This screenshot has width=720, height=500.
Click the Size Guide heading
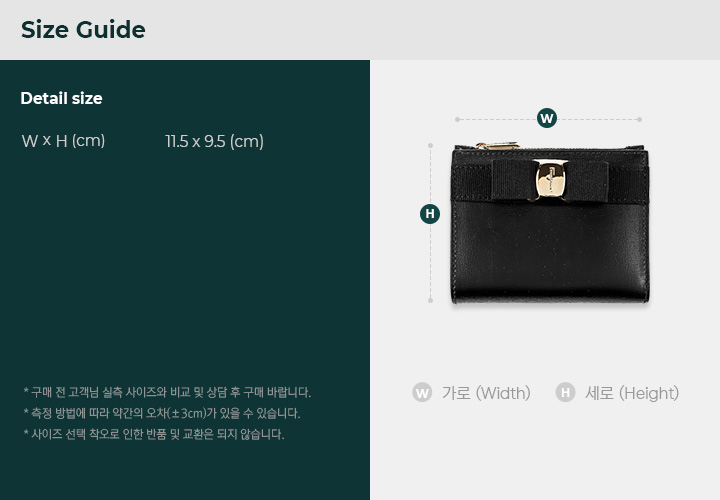point(83,30)
